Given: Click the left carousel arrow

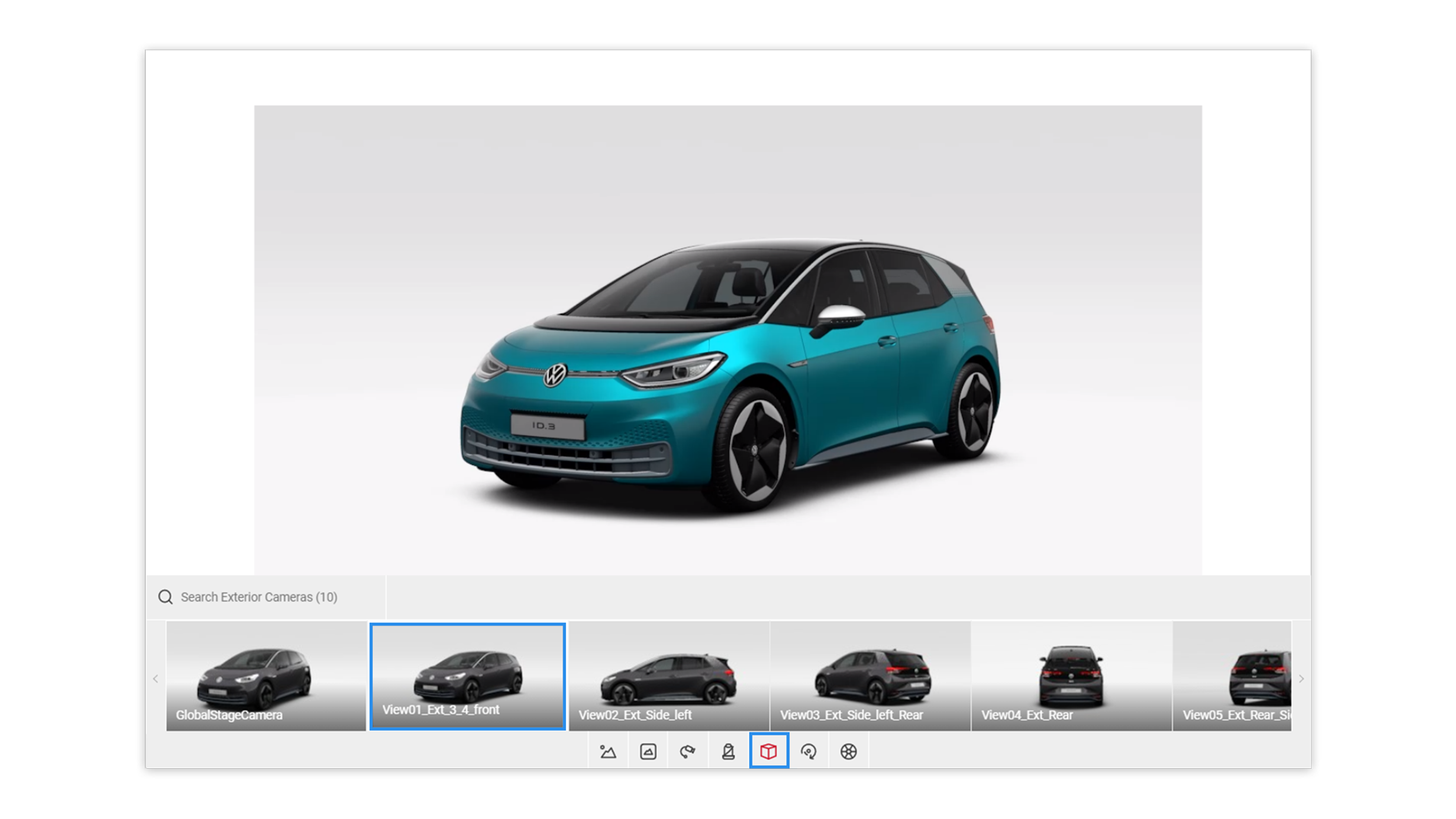Looking at the screenshot, I should pos(155,678).
